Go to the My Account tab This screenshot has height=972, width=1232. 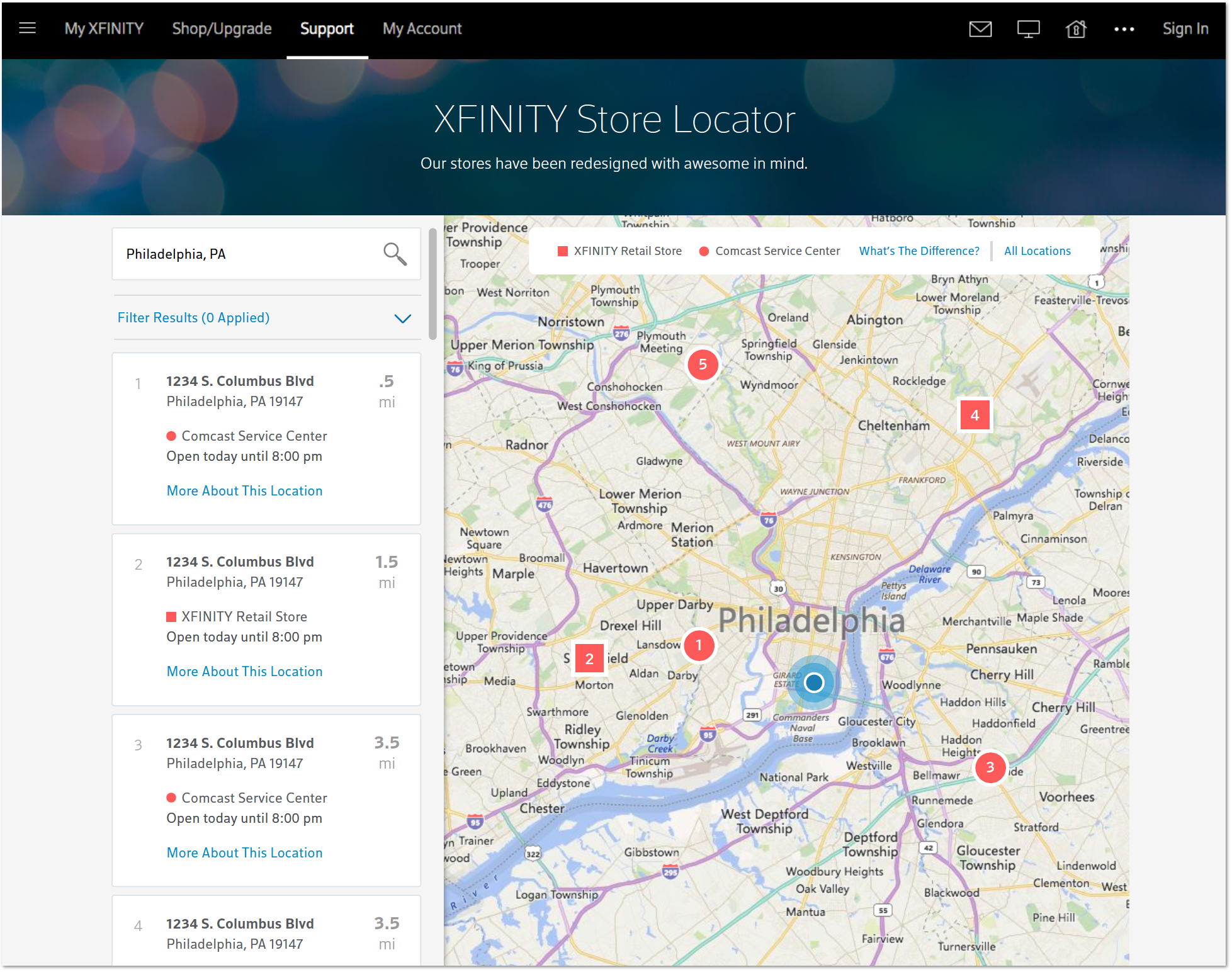point(422,29)
